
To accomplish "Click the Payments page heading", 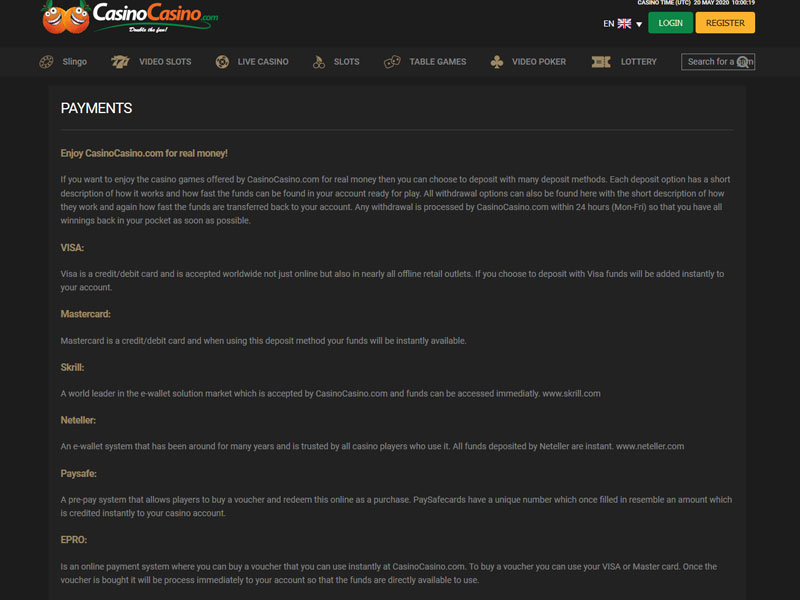I will [96, 108].
